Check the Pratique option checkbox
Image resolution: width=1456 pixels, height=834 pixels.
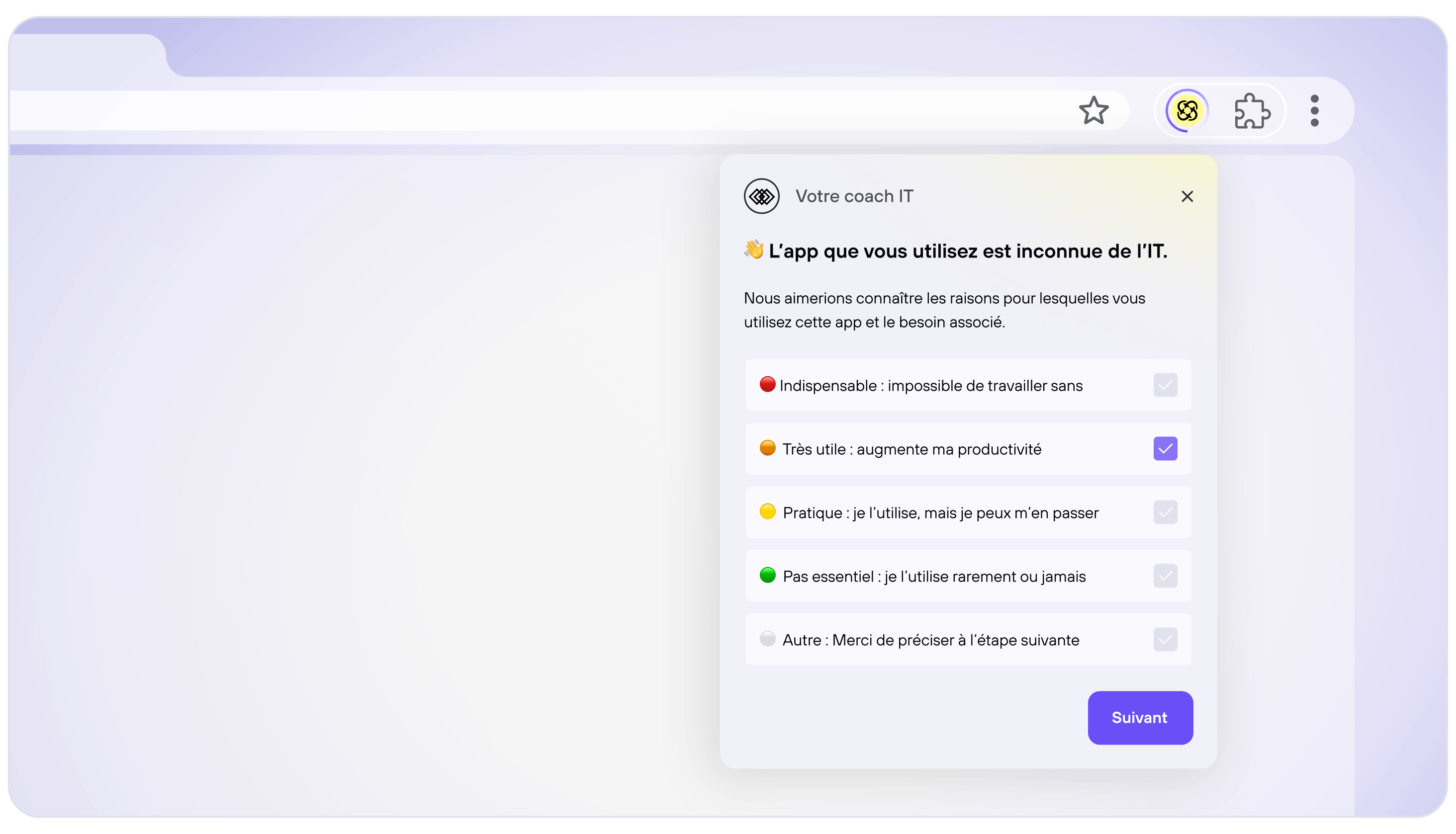(1165, 512)
